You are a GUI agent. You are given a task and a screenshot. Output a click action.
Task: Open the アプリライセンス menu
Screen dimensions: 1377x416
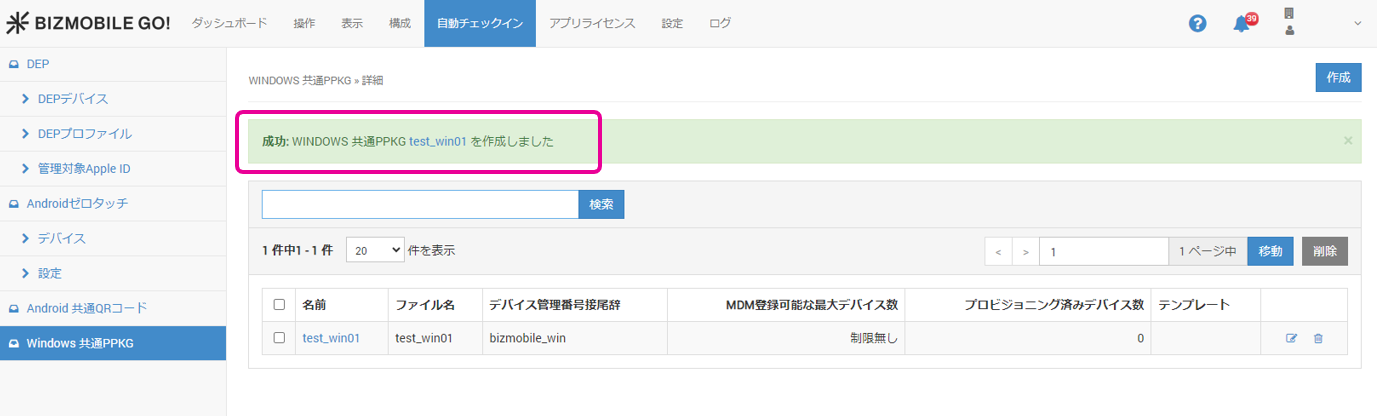(x=592, y=23)
